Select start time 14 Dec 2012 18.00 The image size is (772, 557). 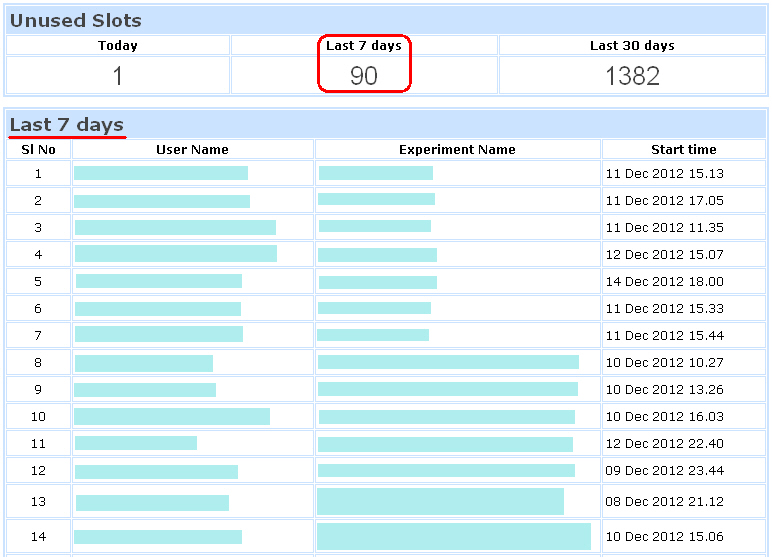[x=664, y=281]
